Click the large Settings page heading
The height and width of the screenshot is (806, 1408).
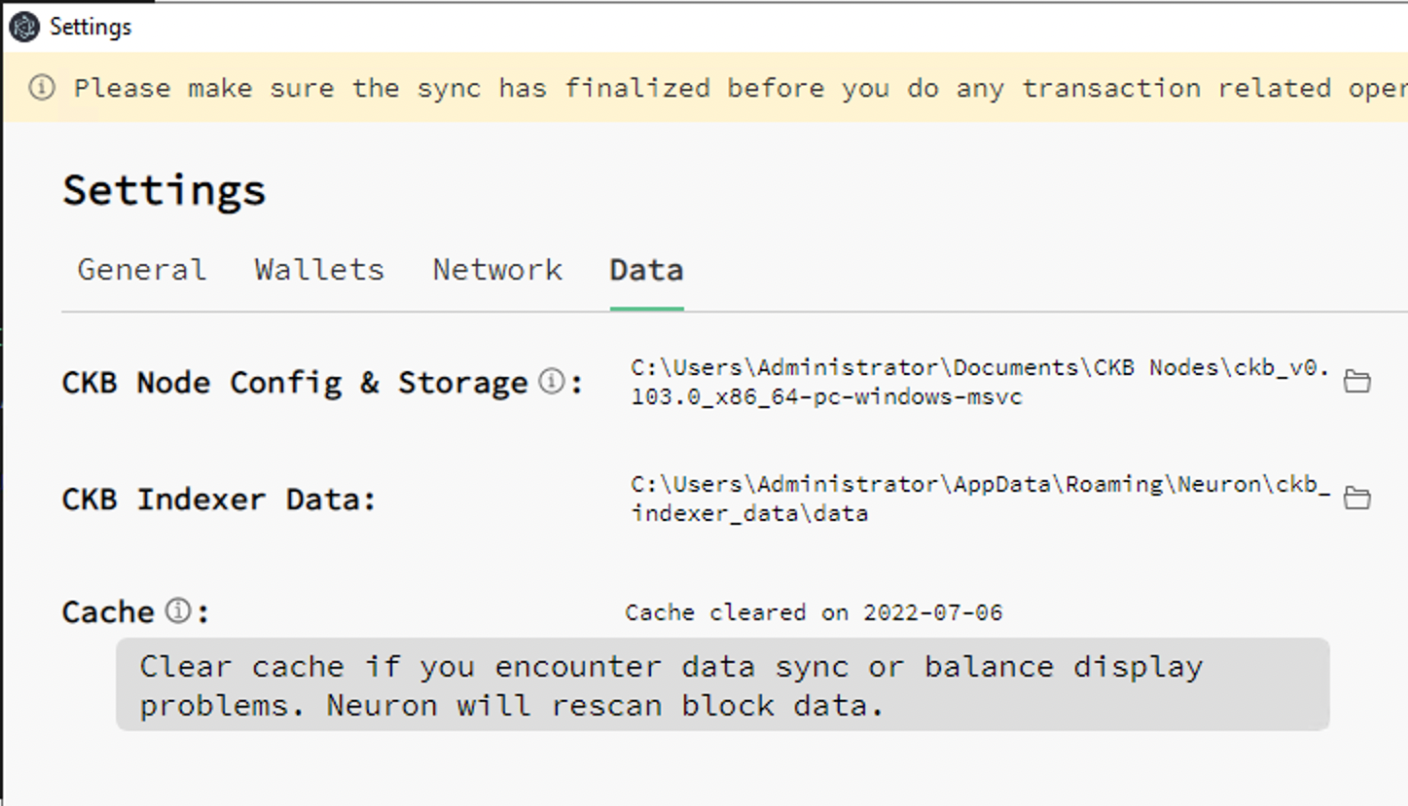(165, 190)
